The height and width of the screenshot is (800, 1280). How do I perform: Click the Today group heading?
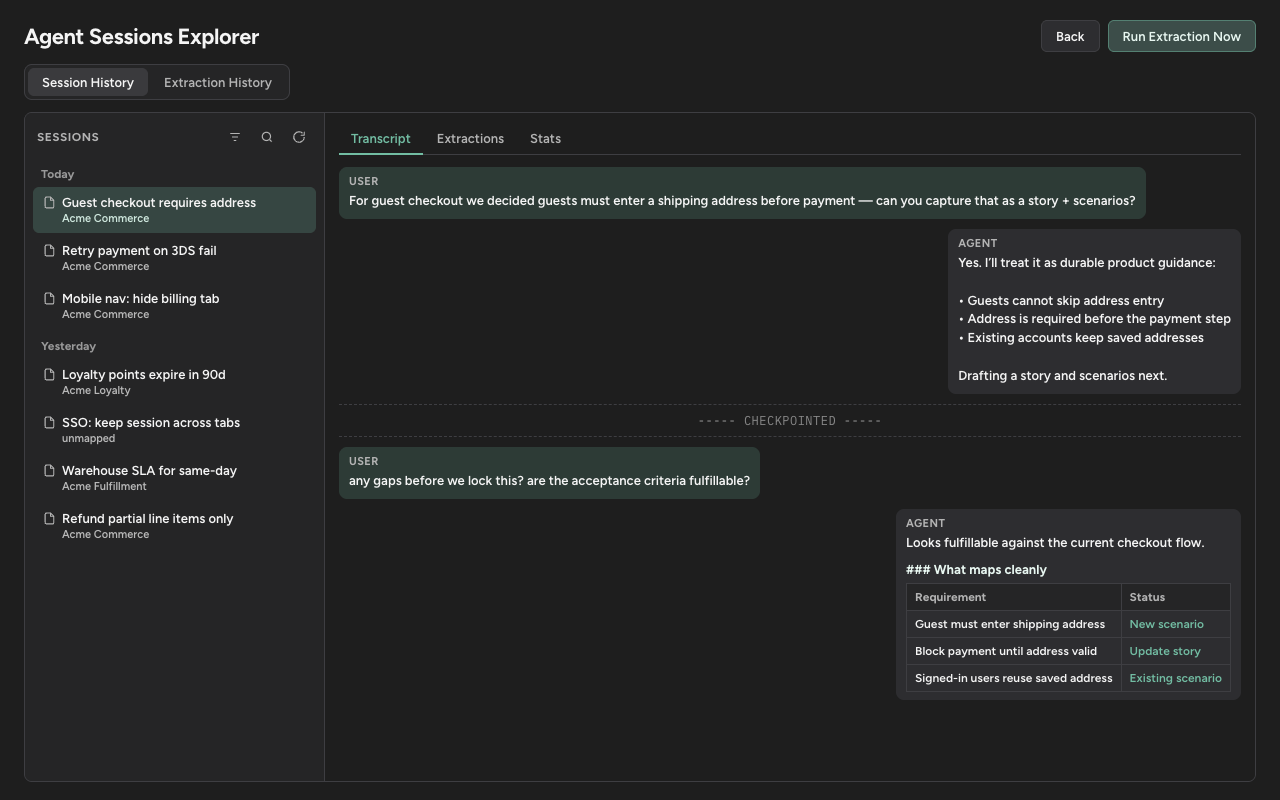coord(58,174)
